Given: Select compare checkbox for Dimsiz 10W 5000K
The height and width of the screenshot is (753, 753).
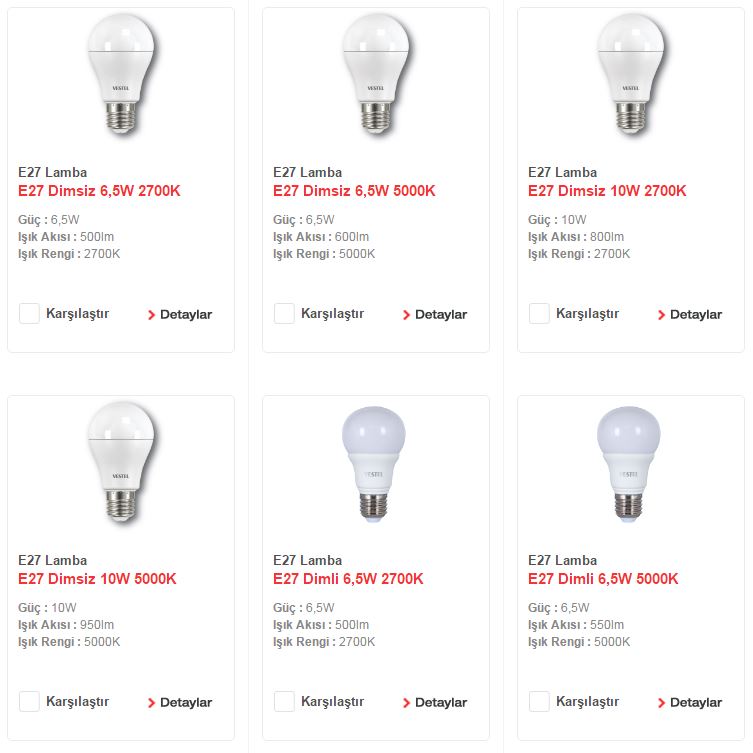Looking at the screenshot, I should (x=29, y=702).
